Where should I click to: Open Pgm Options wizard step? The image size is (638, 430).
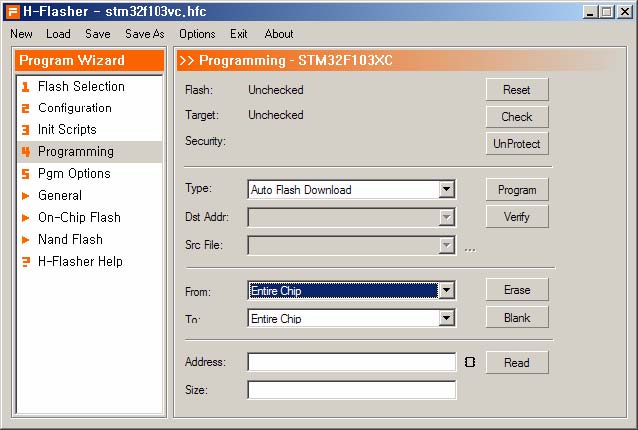coord(90,174)
